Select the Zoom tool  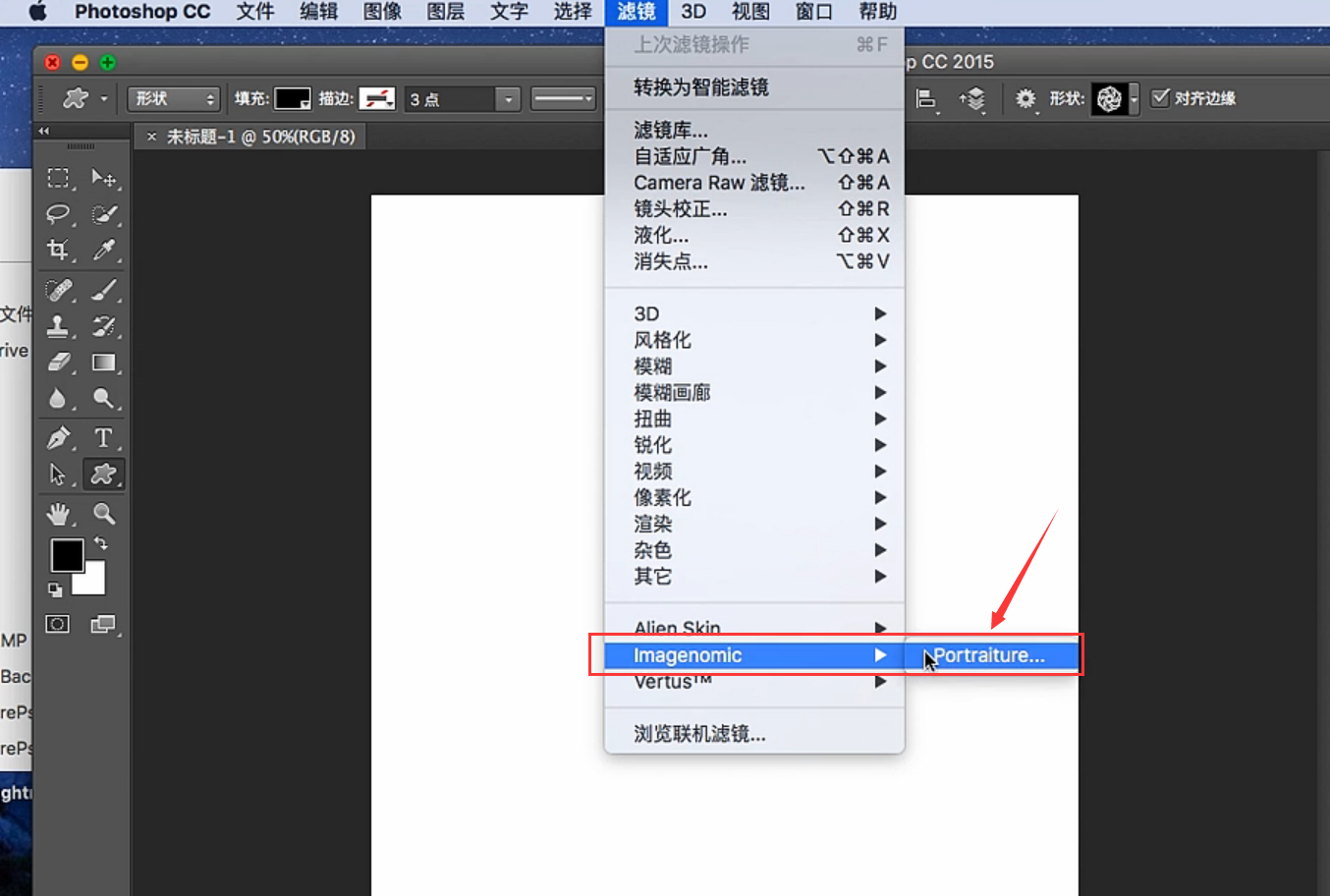tap(103, 514)
